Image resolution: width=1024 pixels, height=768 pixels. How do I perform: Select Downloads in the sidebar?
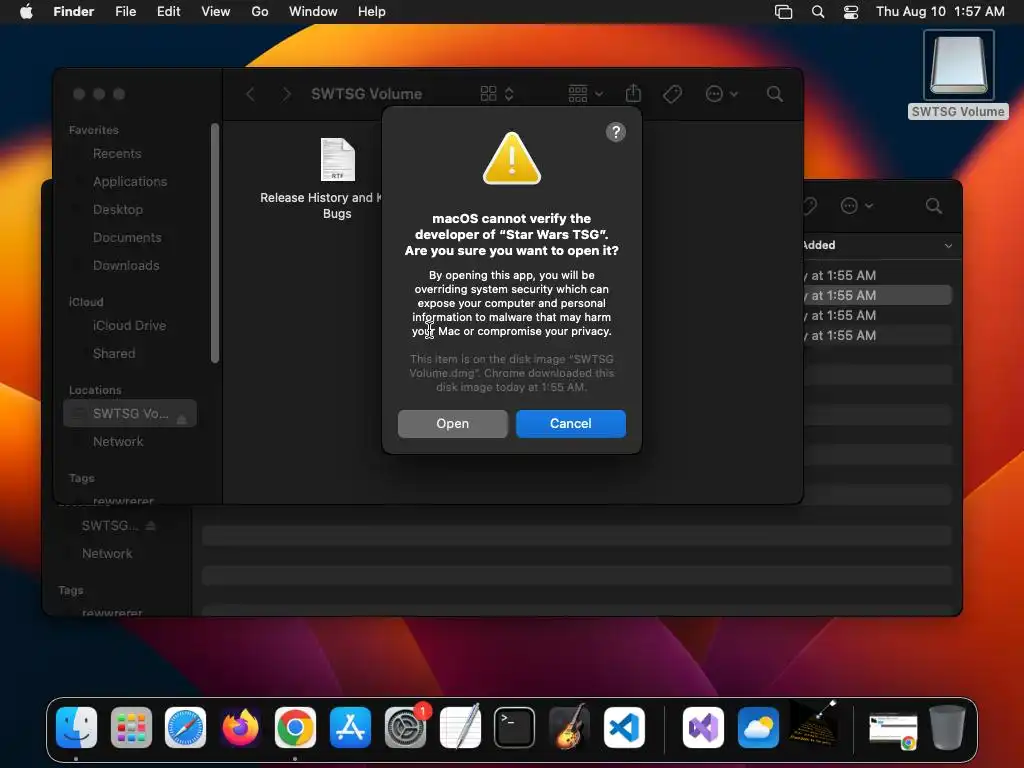(x=126, y=266)
